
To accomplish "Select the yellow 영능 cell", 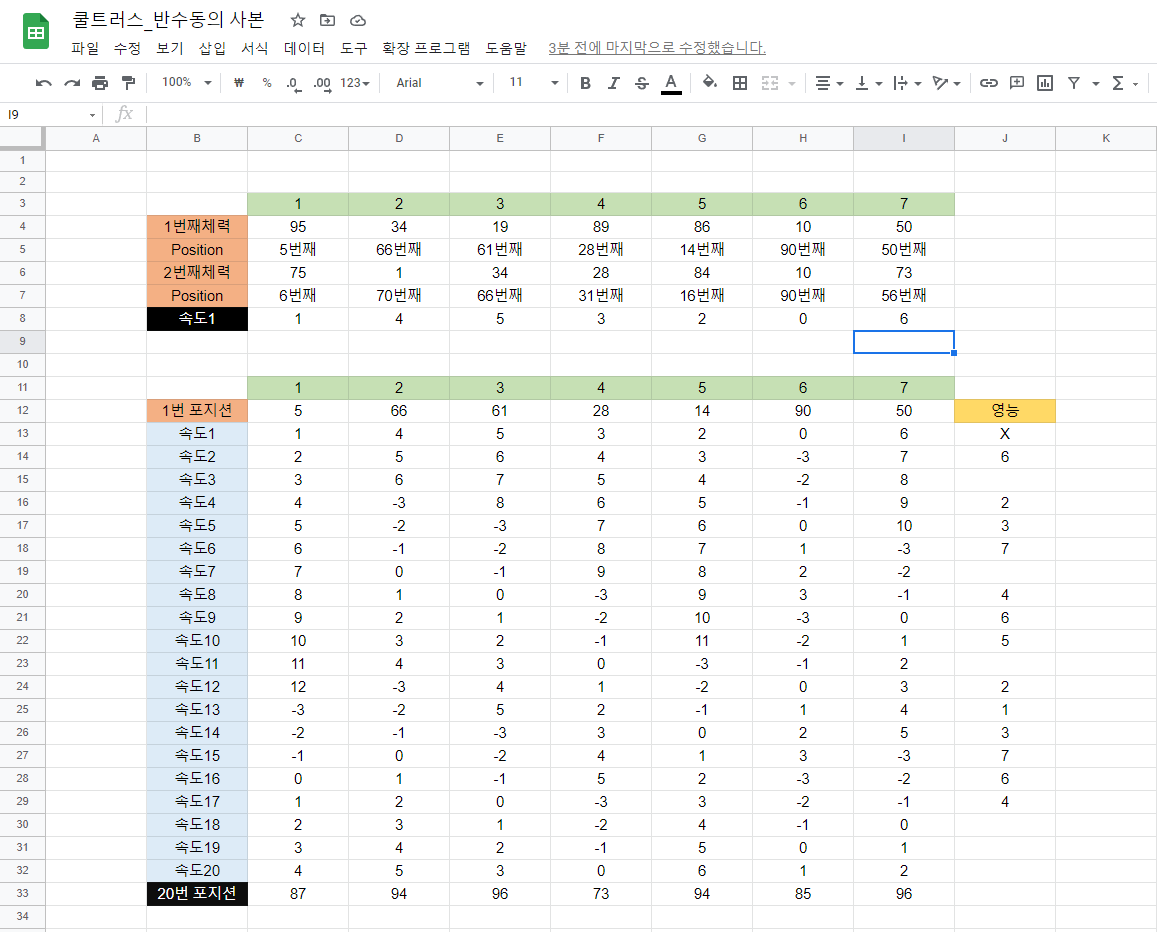I will click(1005, 410).
